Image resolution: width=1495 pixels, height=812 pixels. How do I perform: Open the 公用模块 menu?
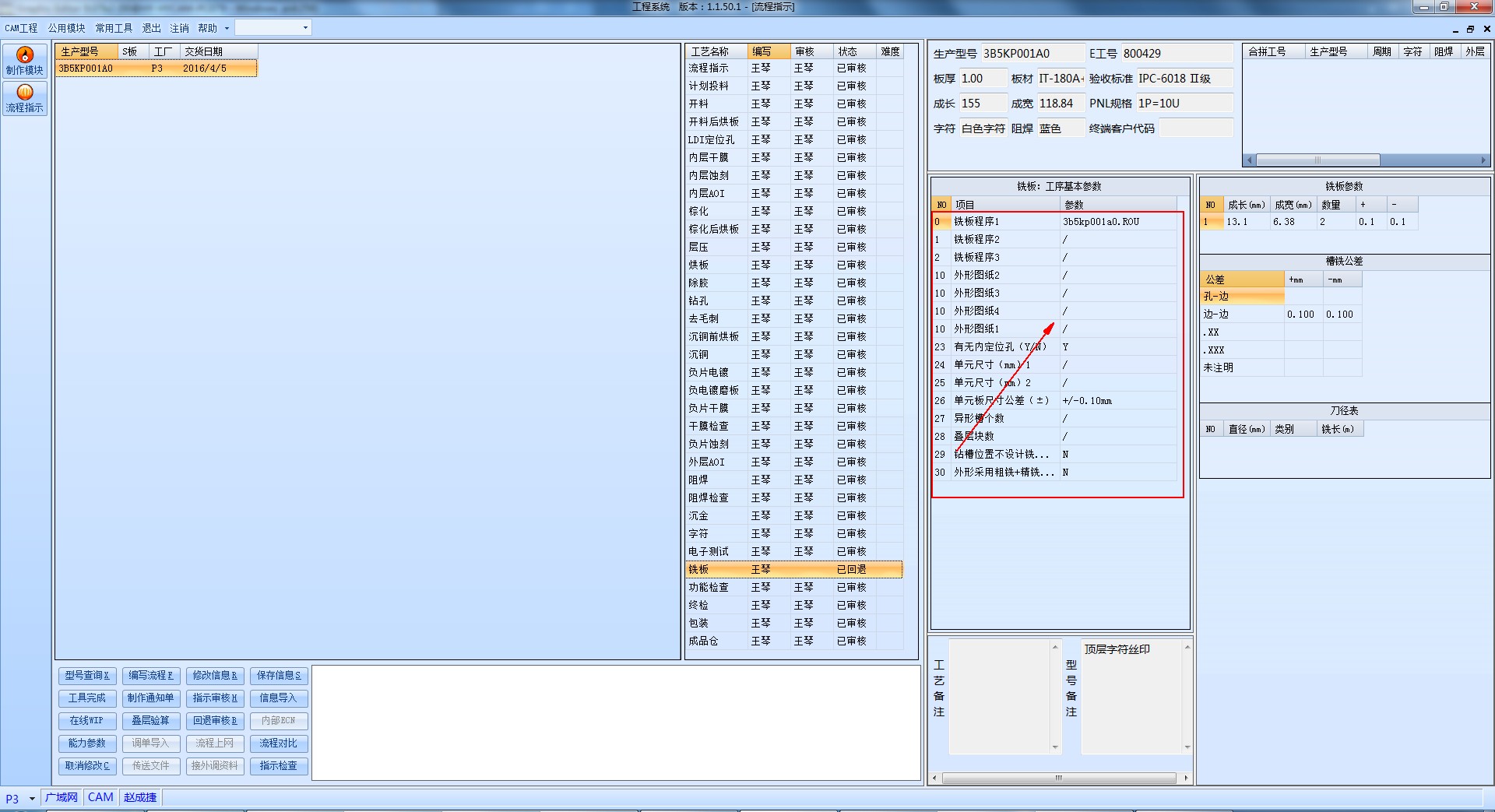66,28
